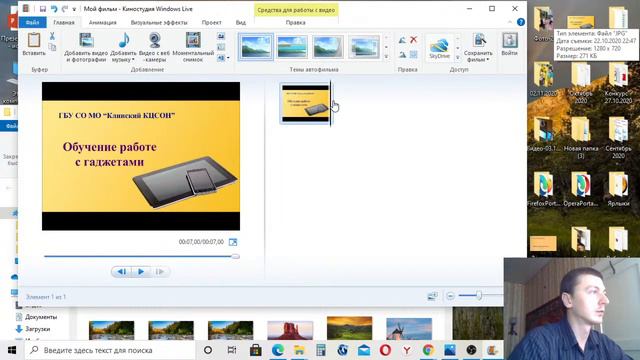
Task: Open the Сентябрь 2020 desktop folder
Action: (x=618, y=138)
